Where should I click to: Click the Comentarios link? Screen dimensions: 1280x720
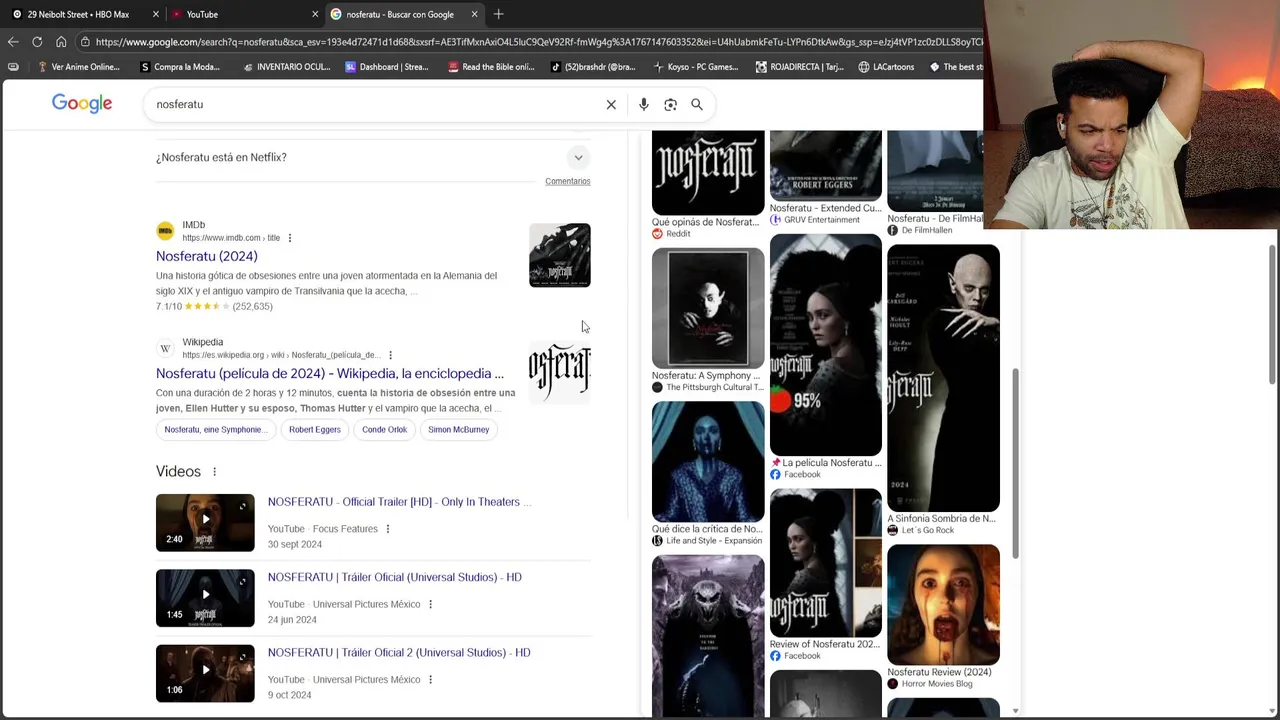tap(568, 181)
